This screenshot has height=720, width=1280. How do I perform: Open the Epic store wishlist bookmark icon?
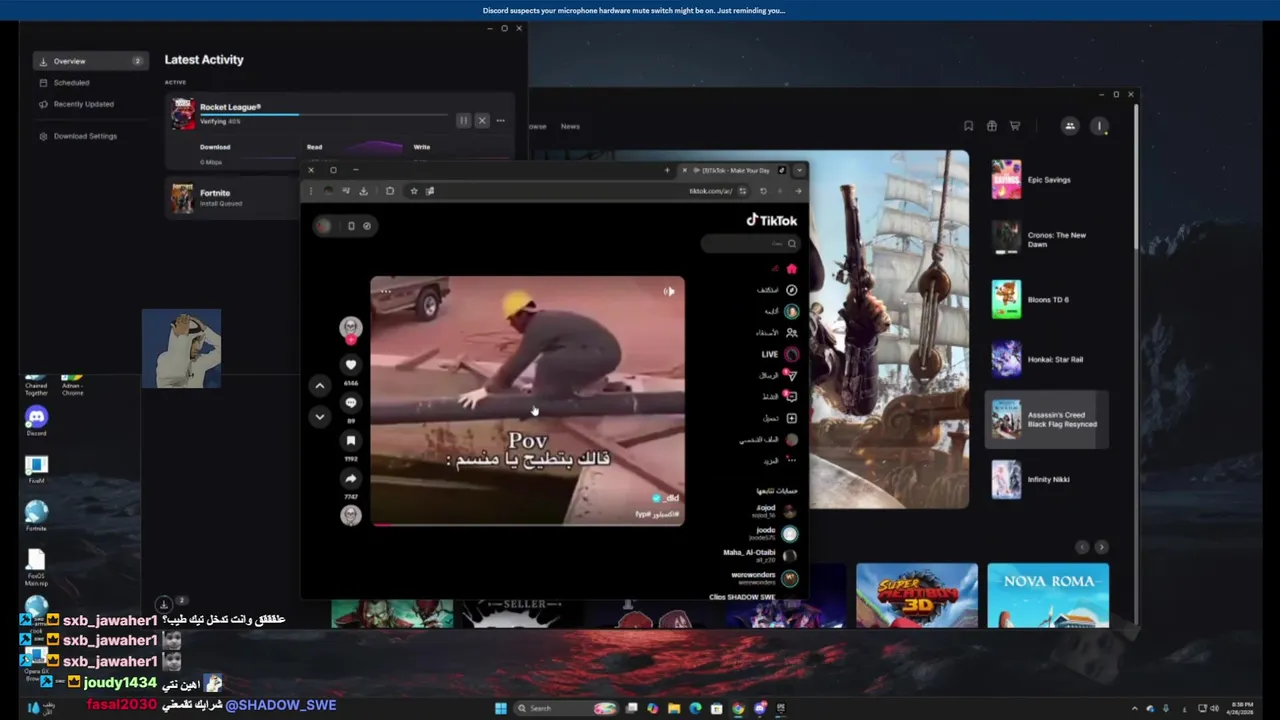[968, 126]
